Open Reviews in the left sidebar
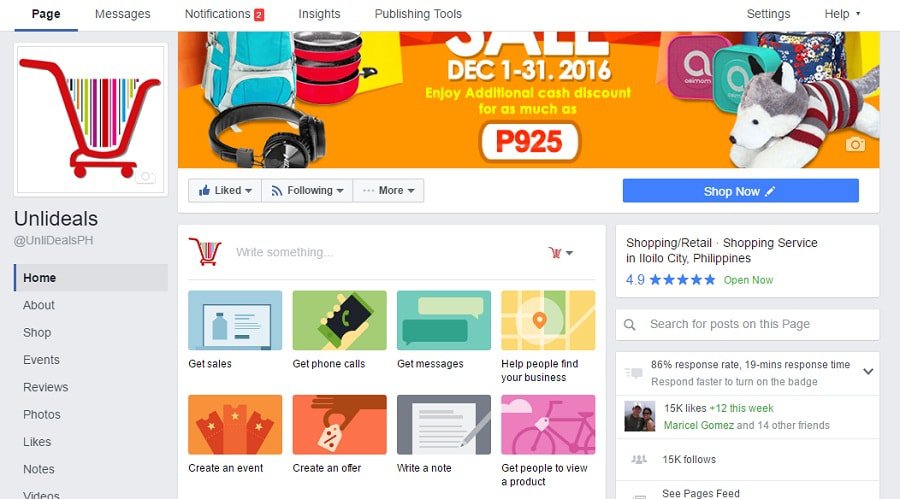The height and width of the screenshot is (499, 900). [x=46, y=387]
